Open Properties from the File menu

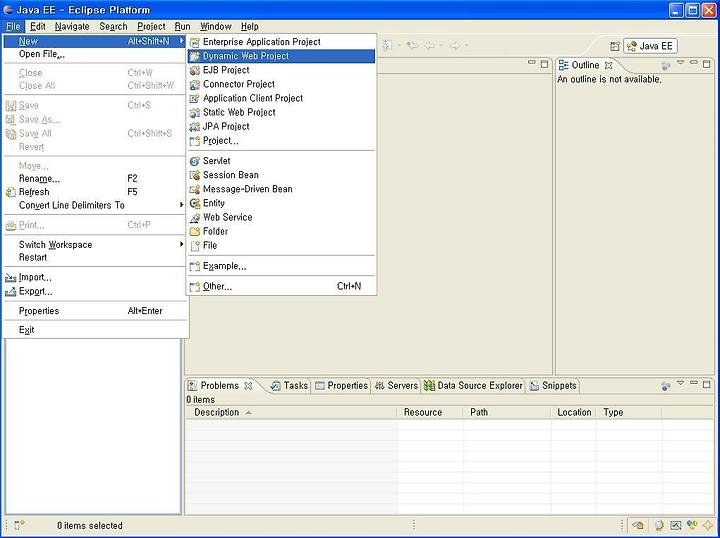94,311
